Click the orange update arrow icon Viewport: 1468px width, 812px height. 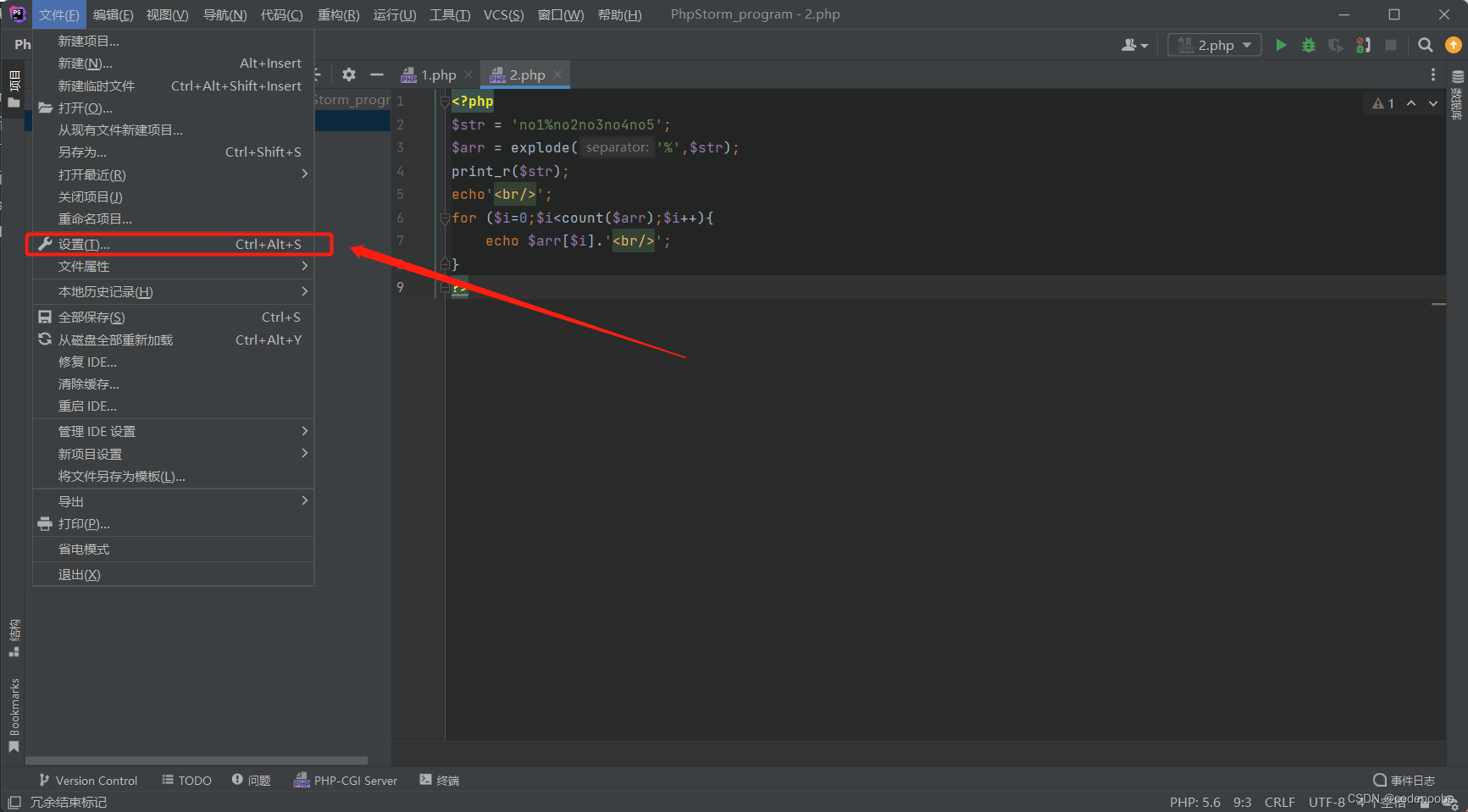click(1454, 45)
